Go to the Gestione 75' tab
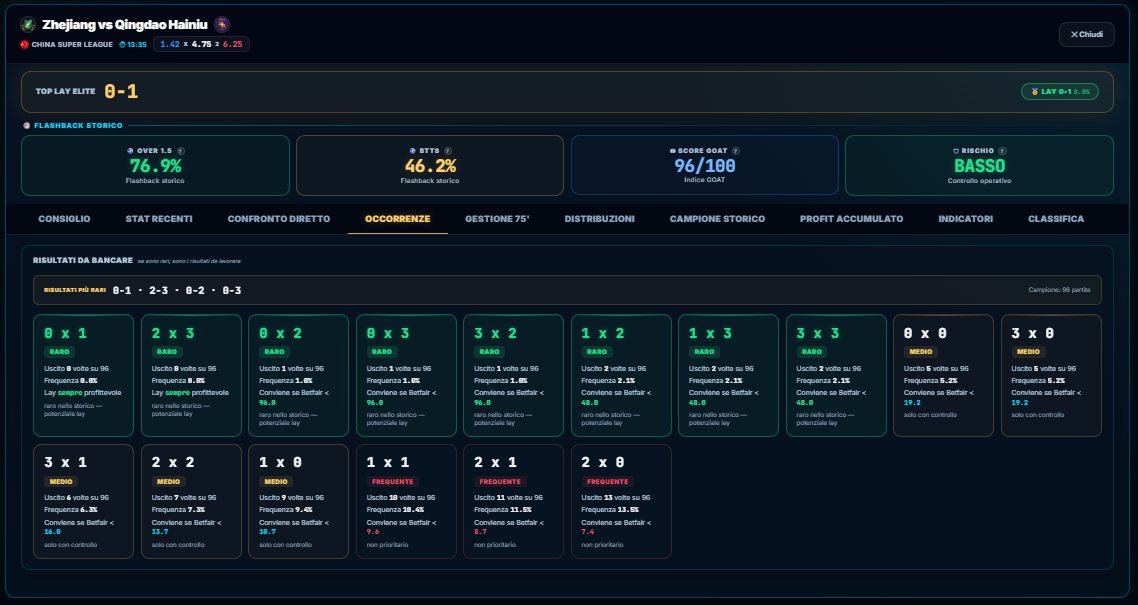The height and width of the screenshot is (605, 1138). (x=497, y=218)
